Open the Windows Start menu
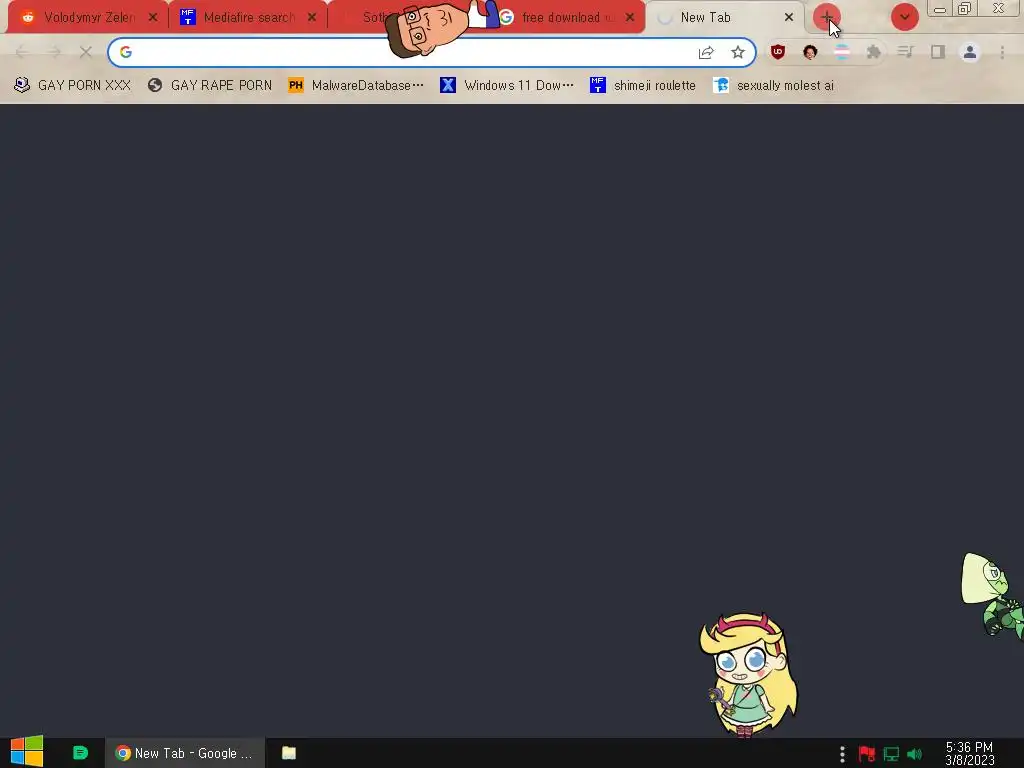1024x768 pixels. coord(27,752)
